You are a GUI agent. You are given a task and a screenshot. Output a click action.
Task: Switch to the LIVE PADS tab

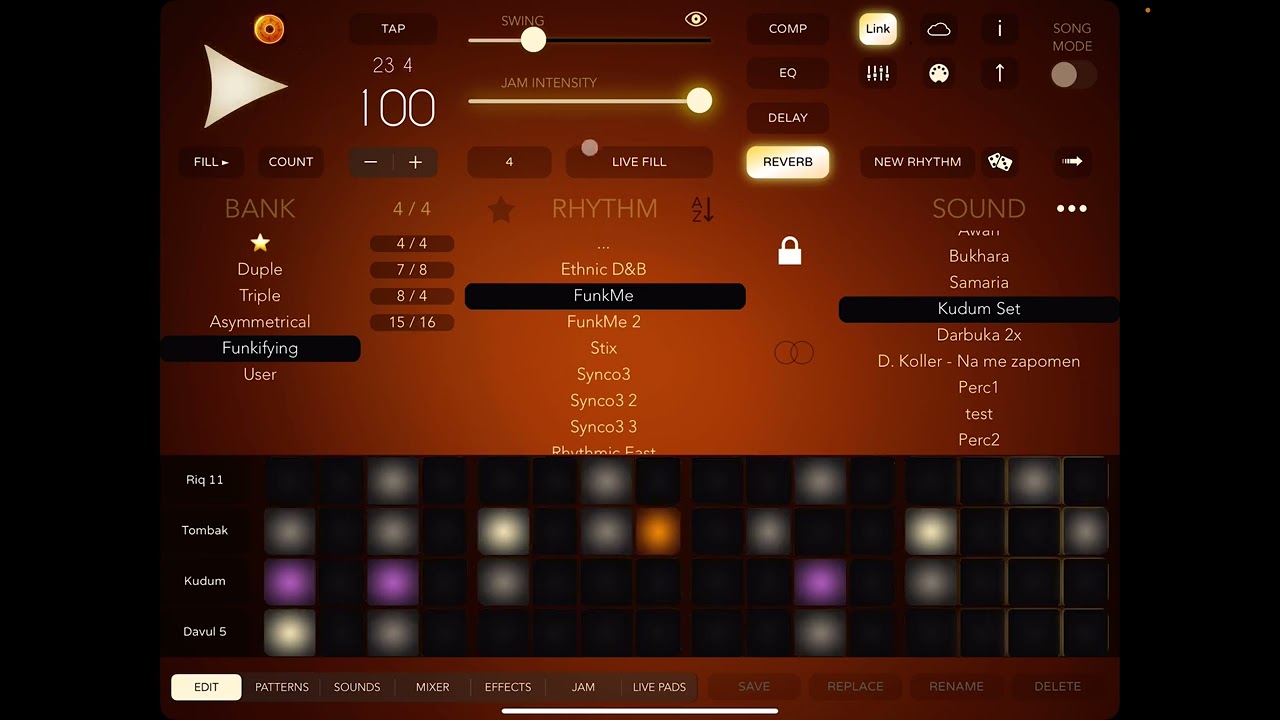point(659,687)
